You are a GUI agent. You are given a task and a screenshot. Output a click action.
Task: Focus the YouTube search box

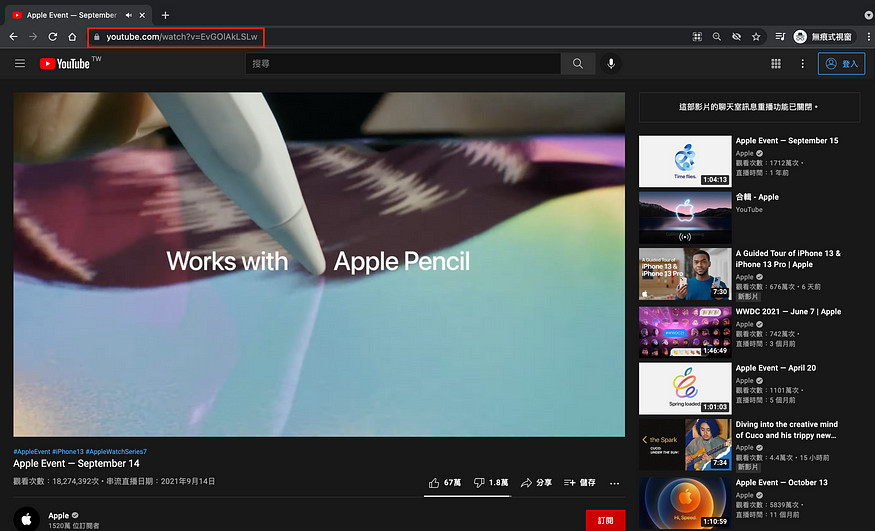[403, 64]
